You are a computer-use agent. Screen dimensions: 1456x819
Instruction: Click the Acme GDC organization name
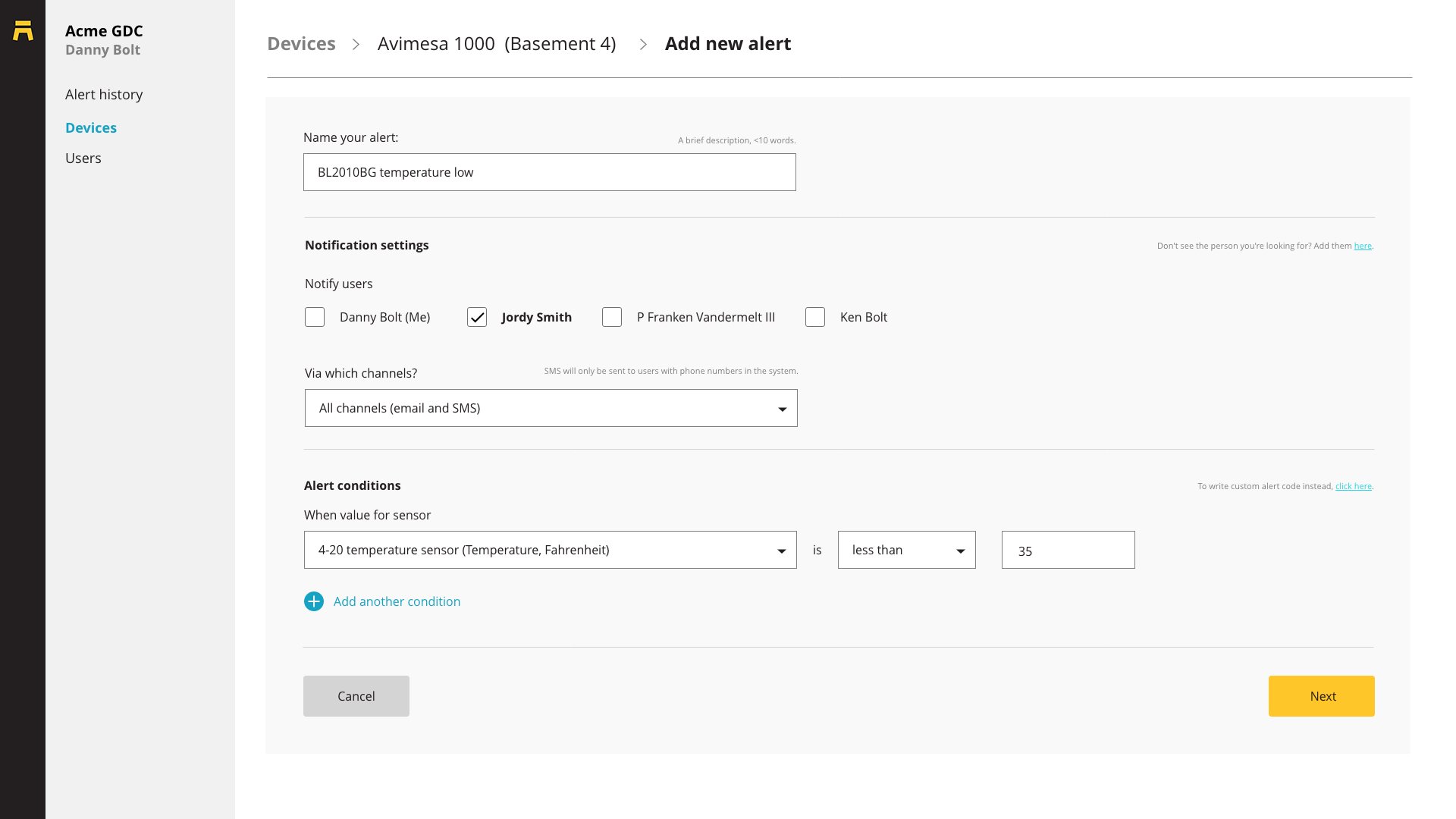[x=104, y=31]
